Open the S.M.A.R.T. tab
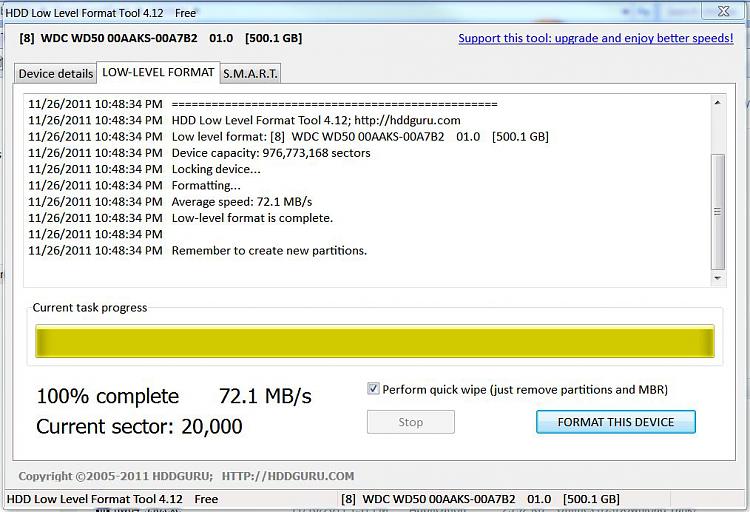Image resolution: width=750 pixels, height=512 pixels. point(250,74)
